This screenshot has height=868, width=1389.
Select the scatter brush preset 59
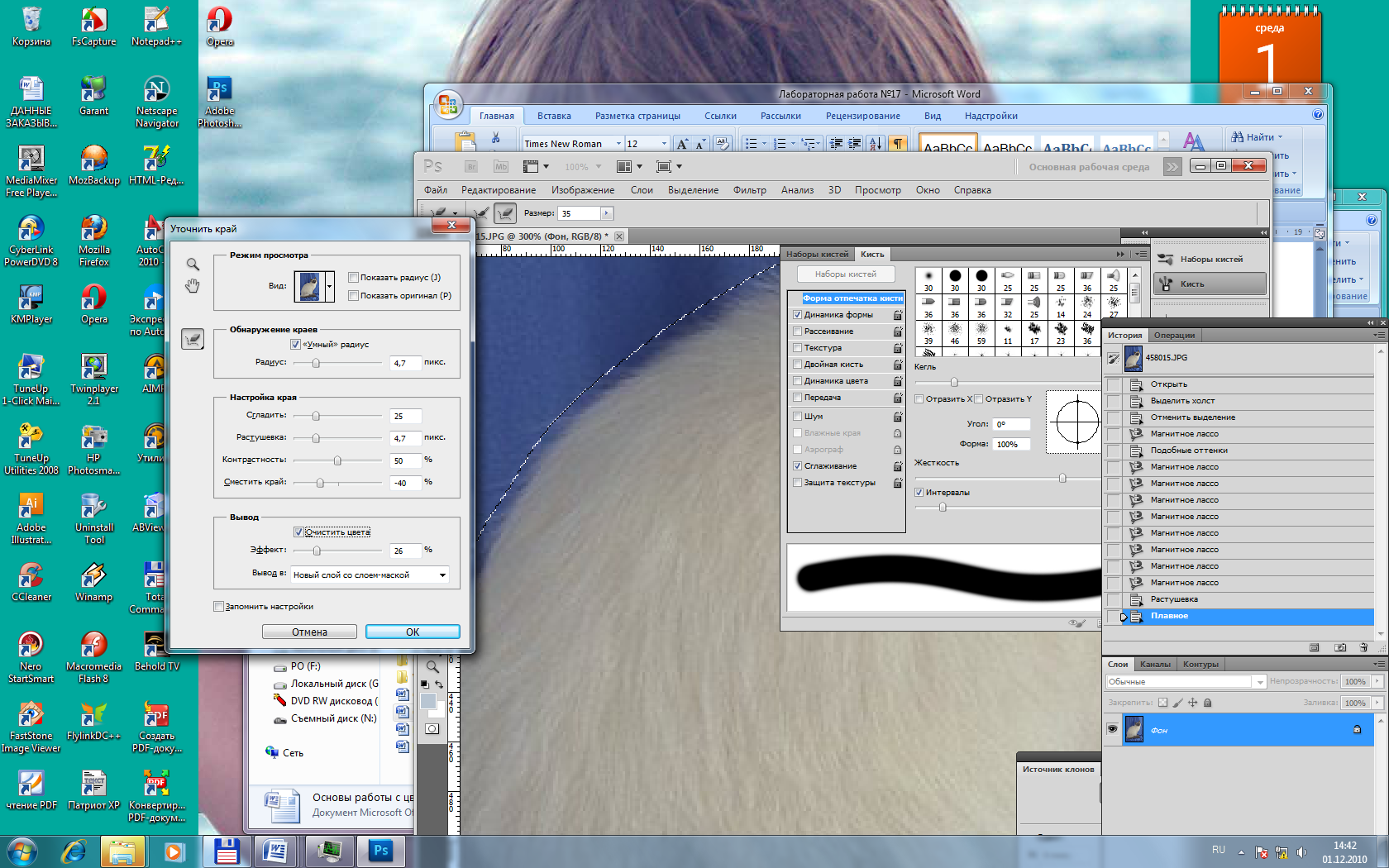coord(981,333)
